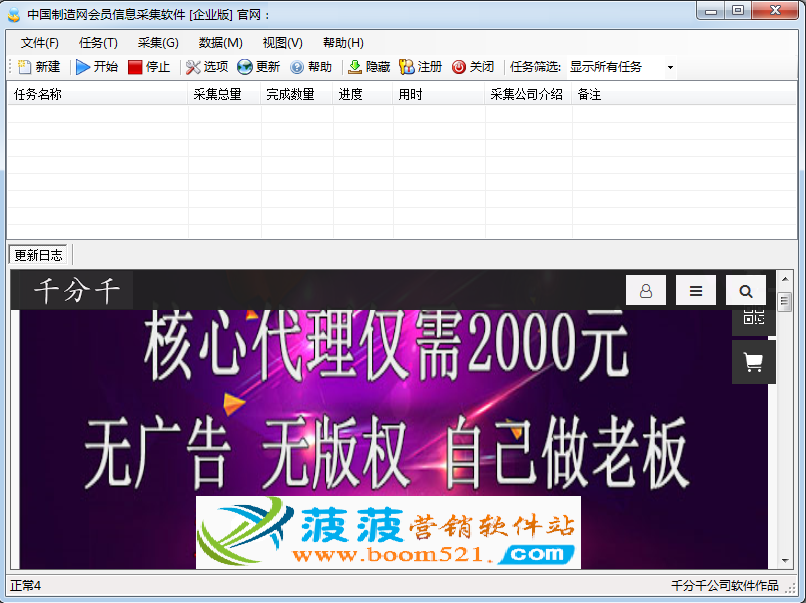This screenshot has height=603, width=806.
Task: Close the window with the red X
Action: 775,11
